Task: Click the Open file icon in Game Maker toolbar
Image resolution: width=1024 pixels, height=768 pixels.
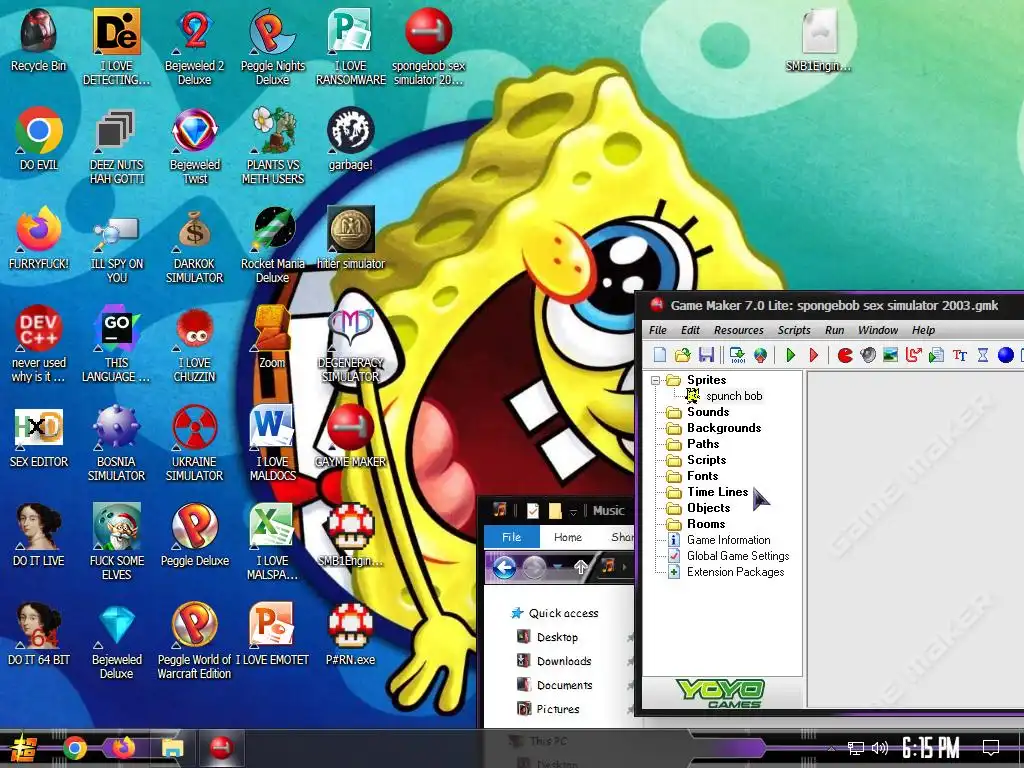Action: (x=682, y=355)
